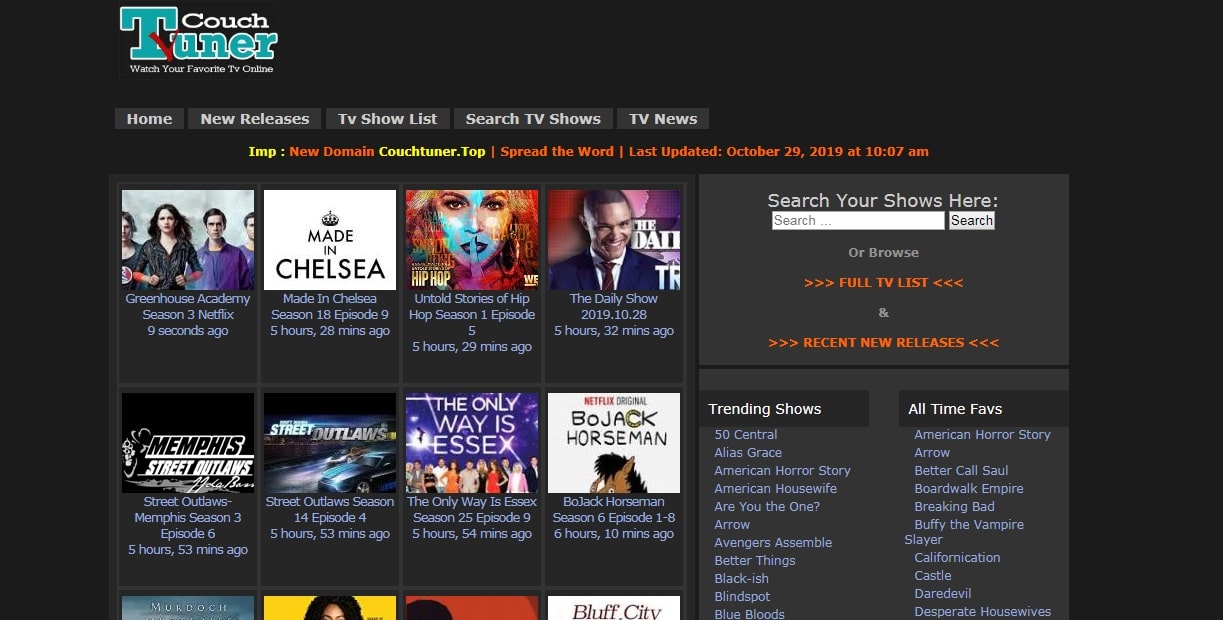
Task: Open the Street Outlaws car thumbnail
Action: (330, 443)
